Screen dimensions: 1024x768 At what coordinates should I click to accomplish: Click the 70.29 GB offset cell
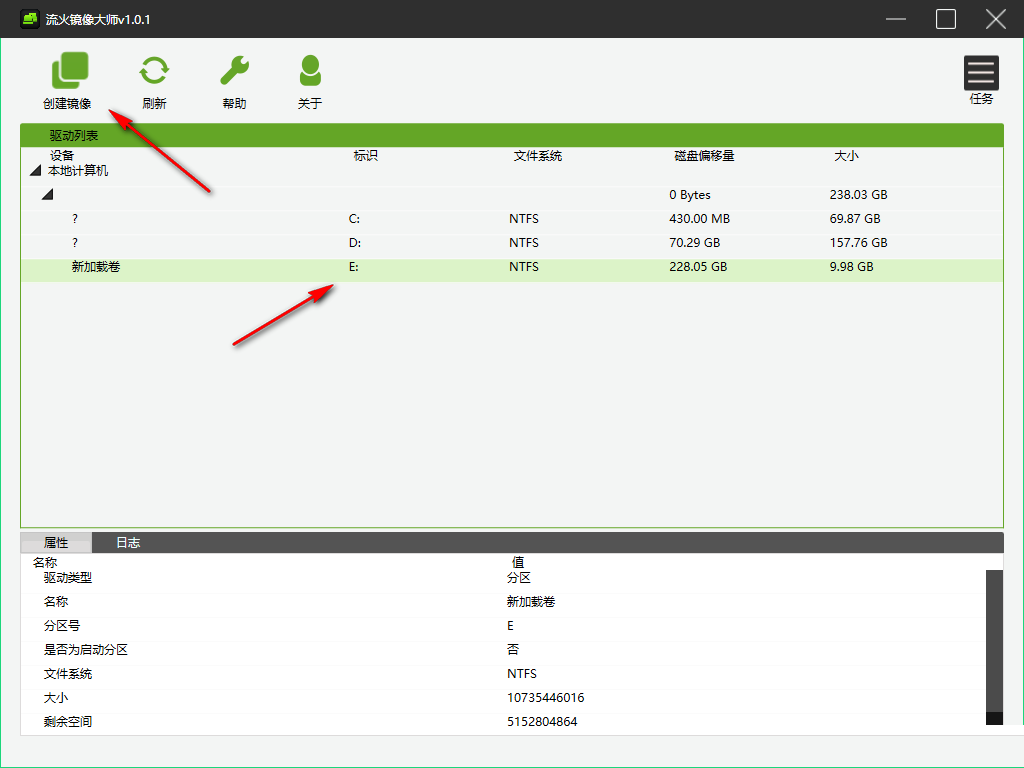coord(694,243)
